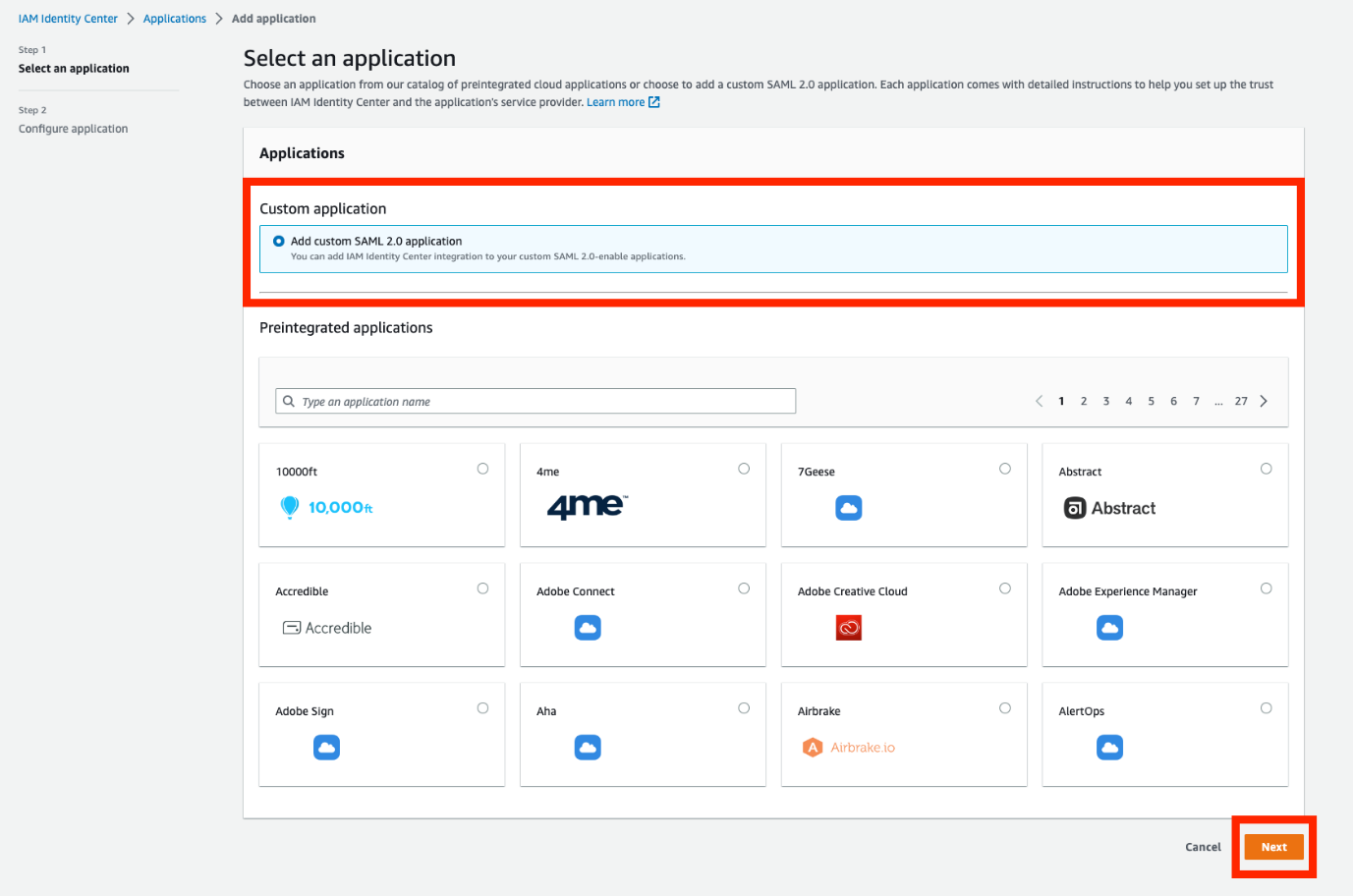Go to previous page of applications

click(1039, 401)
